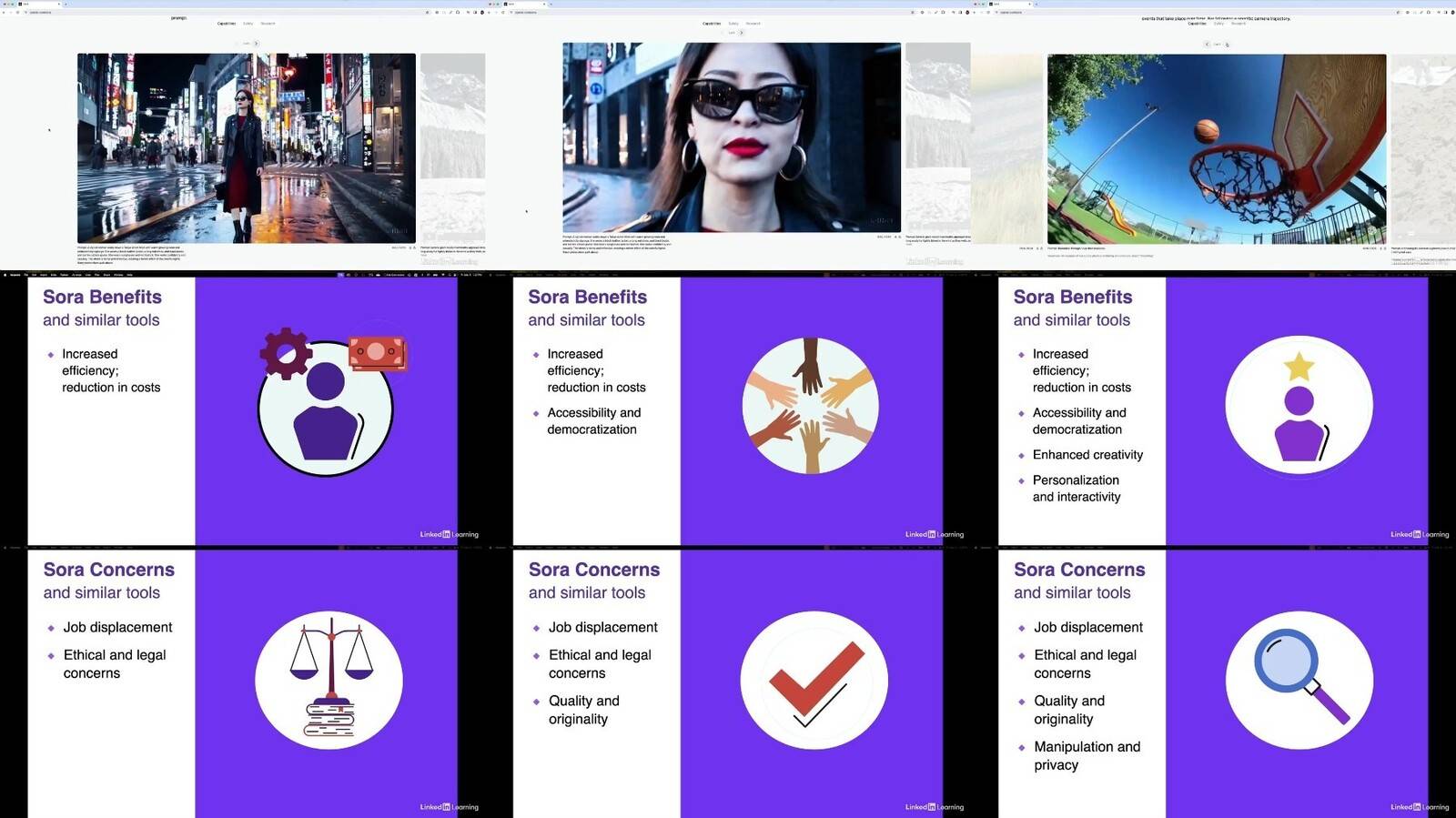The width and height of the screenshot is (1456, 818).
Task: Click the Tokyo street walking woman video
Action: pos(246,148)
